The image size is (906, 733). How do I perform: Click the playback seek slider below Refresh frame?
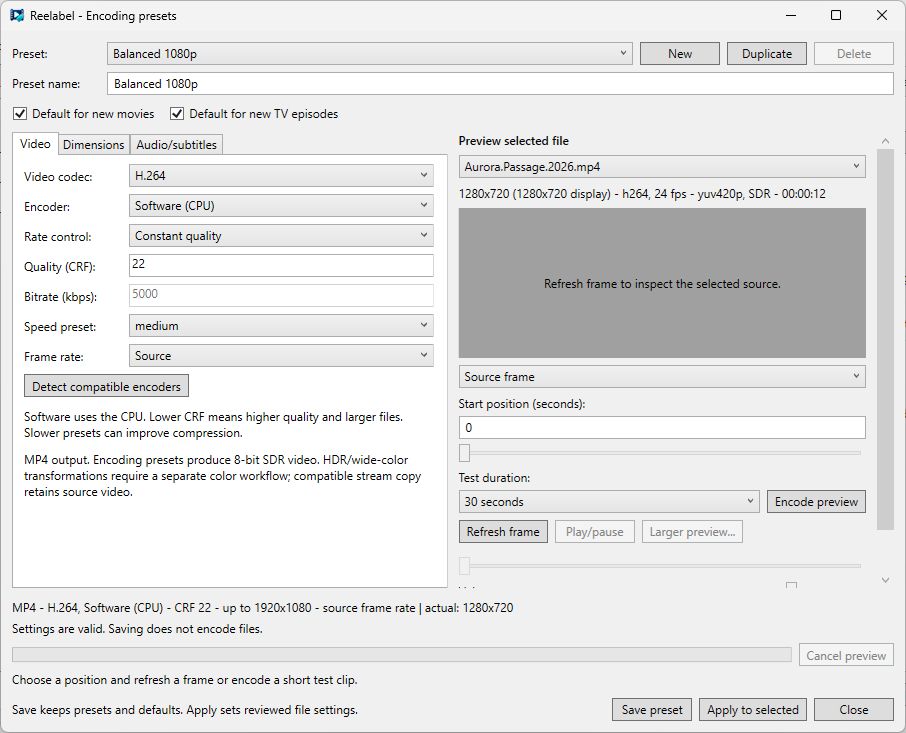point(660,566)
